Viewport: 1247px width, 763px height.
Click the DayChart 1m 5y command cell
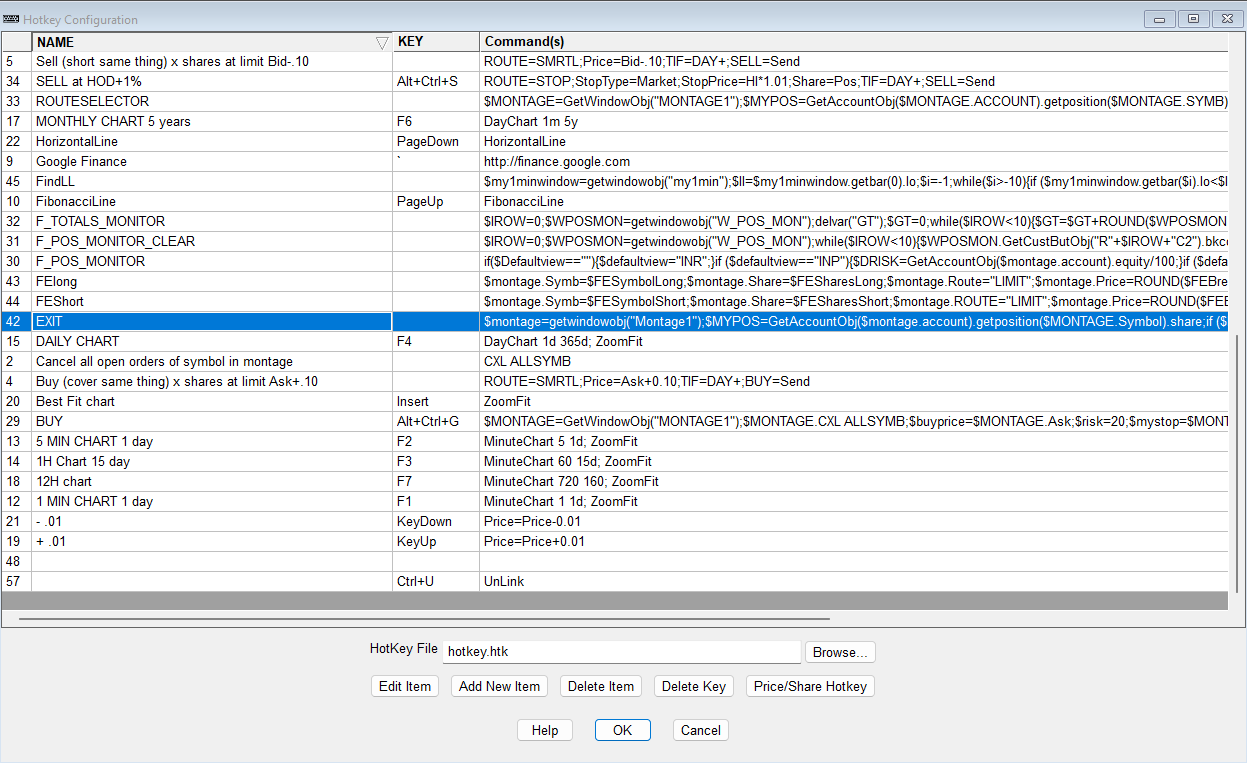coord(854,121)
